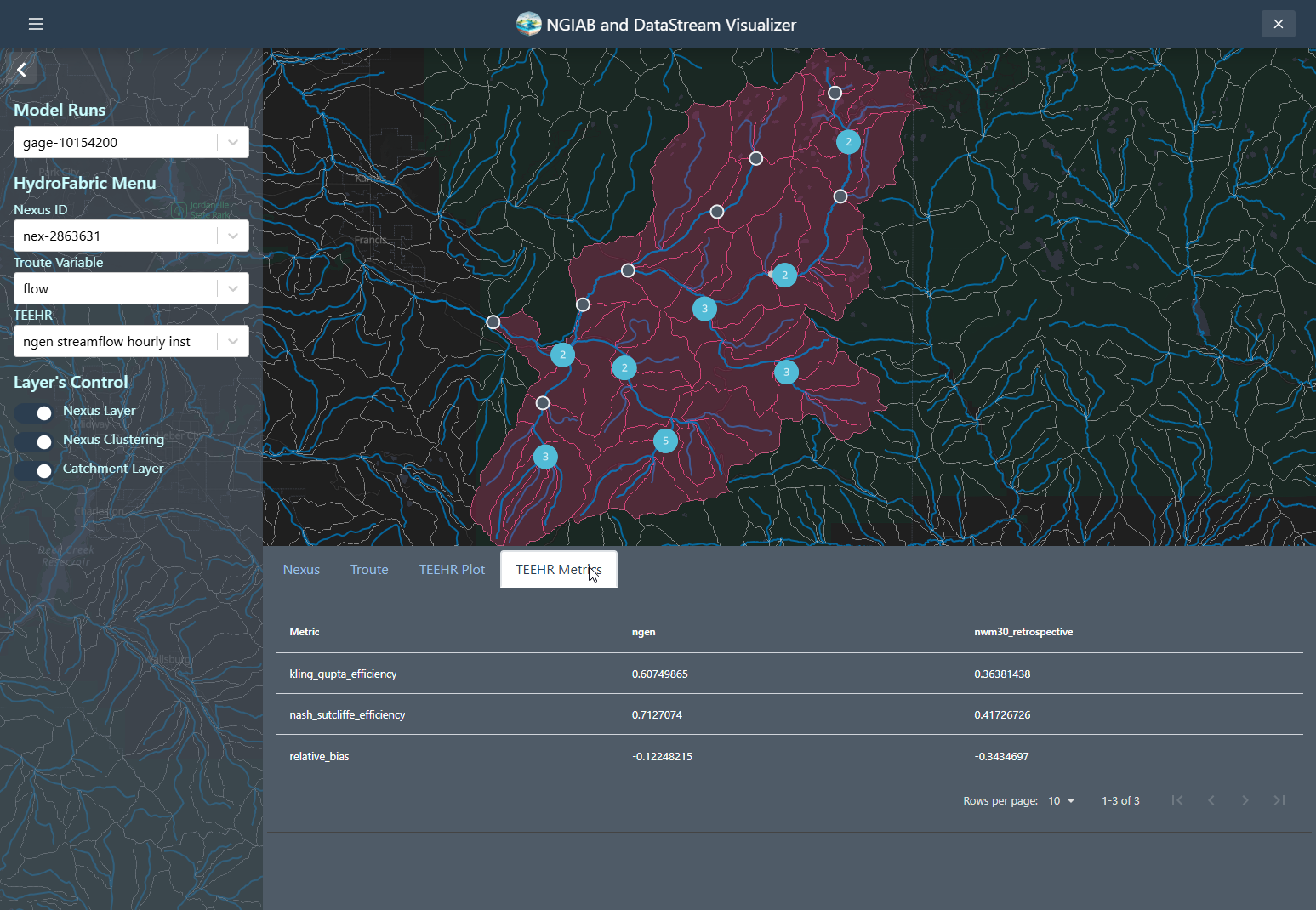Go to the previous metrics page

pyautogui.click(x=1211, y=800)
